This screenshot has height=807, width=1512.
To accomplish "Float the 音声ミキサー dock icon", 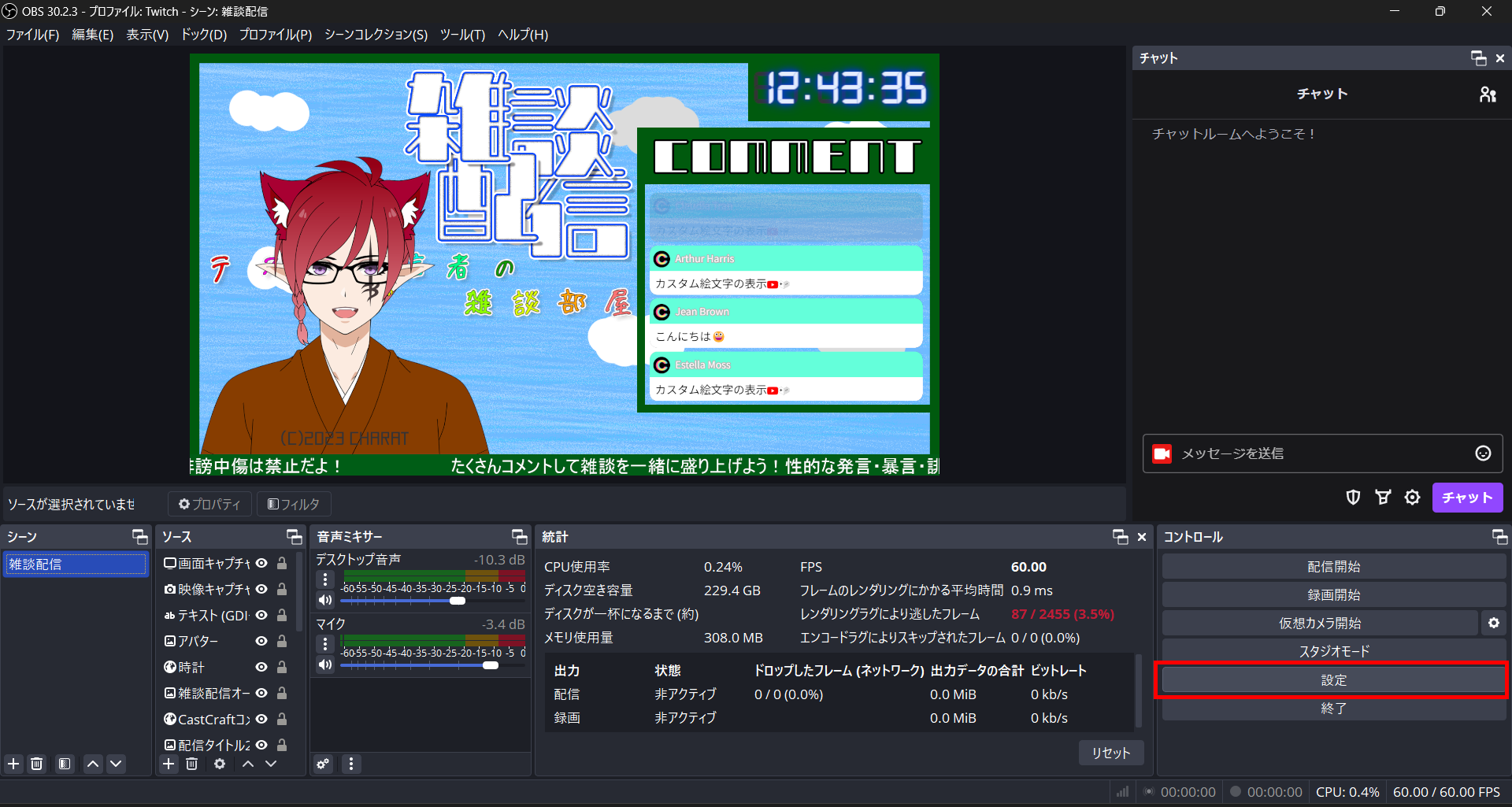I will (519, 537).
